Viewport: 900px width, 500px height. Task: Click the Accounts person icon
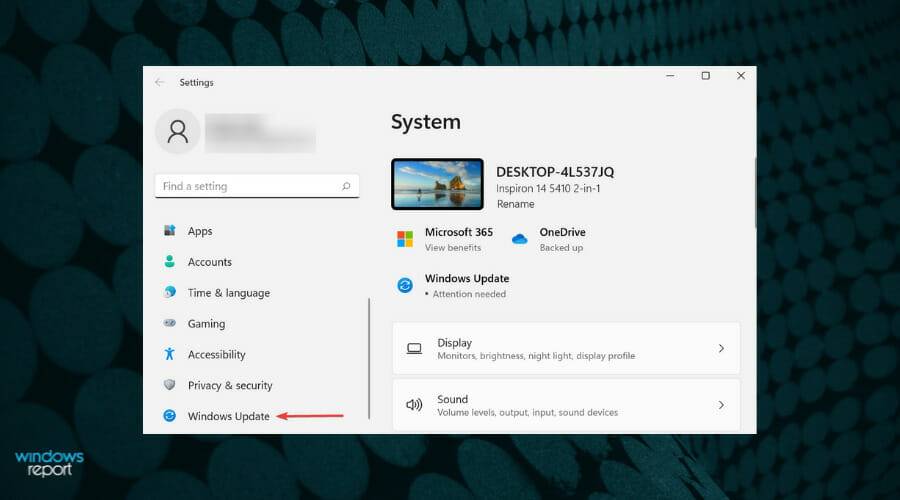169,262
